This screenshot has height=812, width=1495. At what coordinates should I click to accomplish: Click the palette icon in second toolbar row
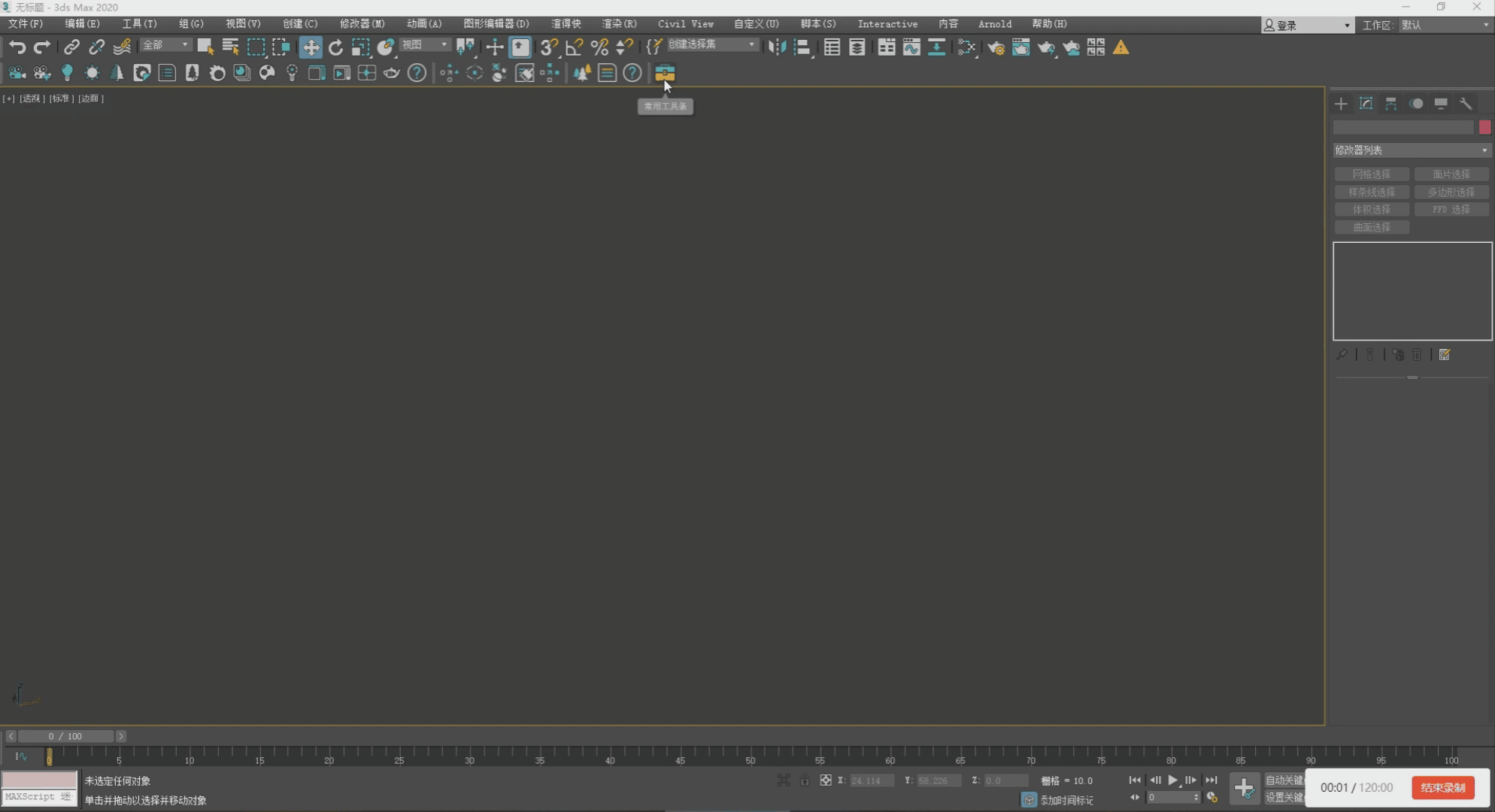click(266, 73)
